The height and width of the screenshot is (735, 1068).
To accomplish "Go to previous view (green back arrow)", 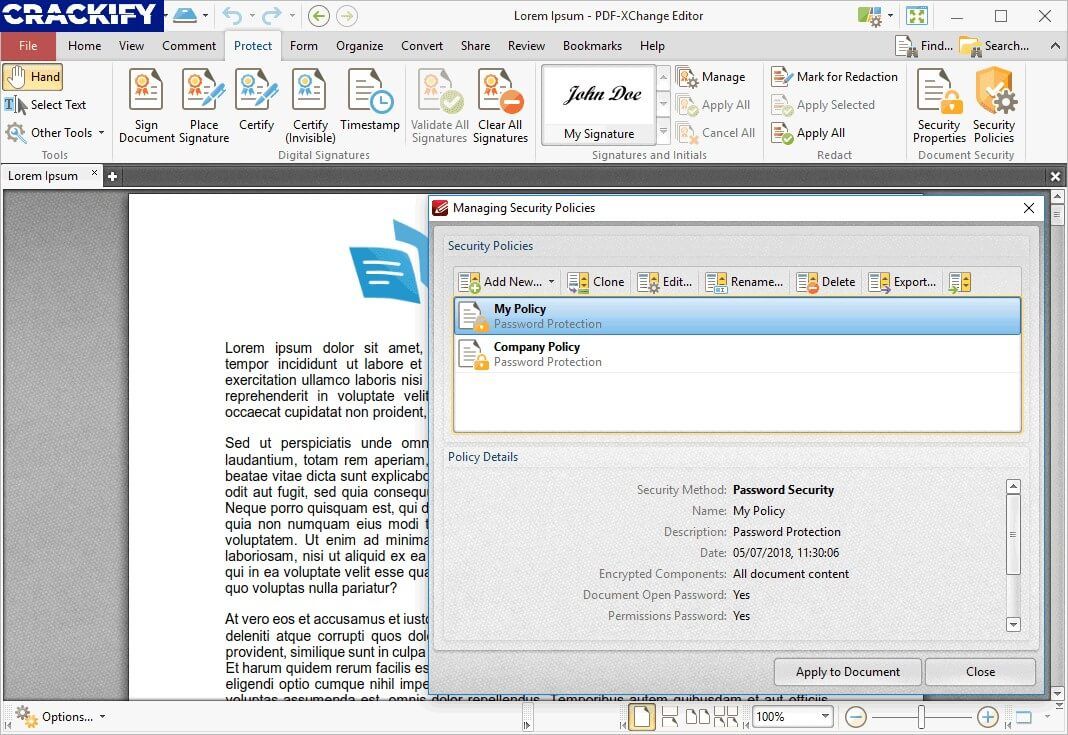I will point(319,15).
